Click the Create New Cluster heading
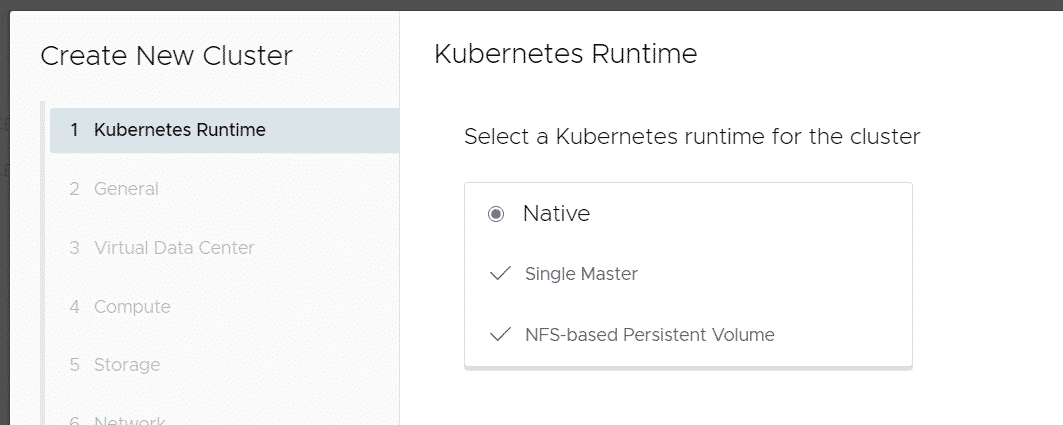 click(x=167, y=56)
